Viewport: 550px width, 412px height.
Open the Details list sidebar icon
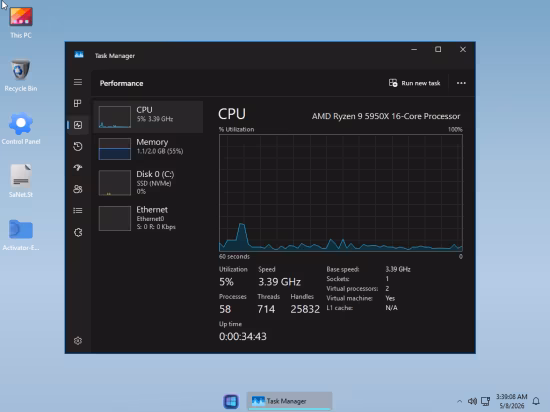(x=78, y=210)
